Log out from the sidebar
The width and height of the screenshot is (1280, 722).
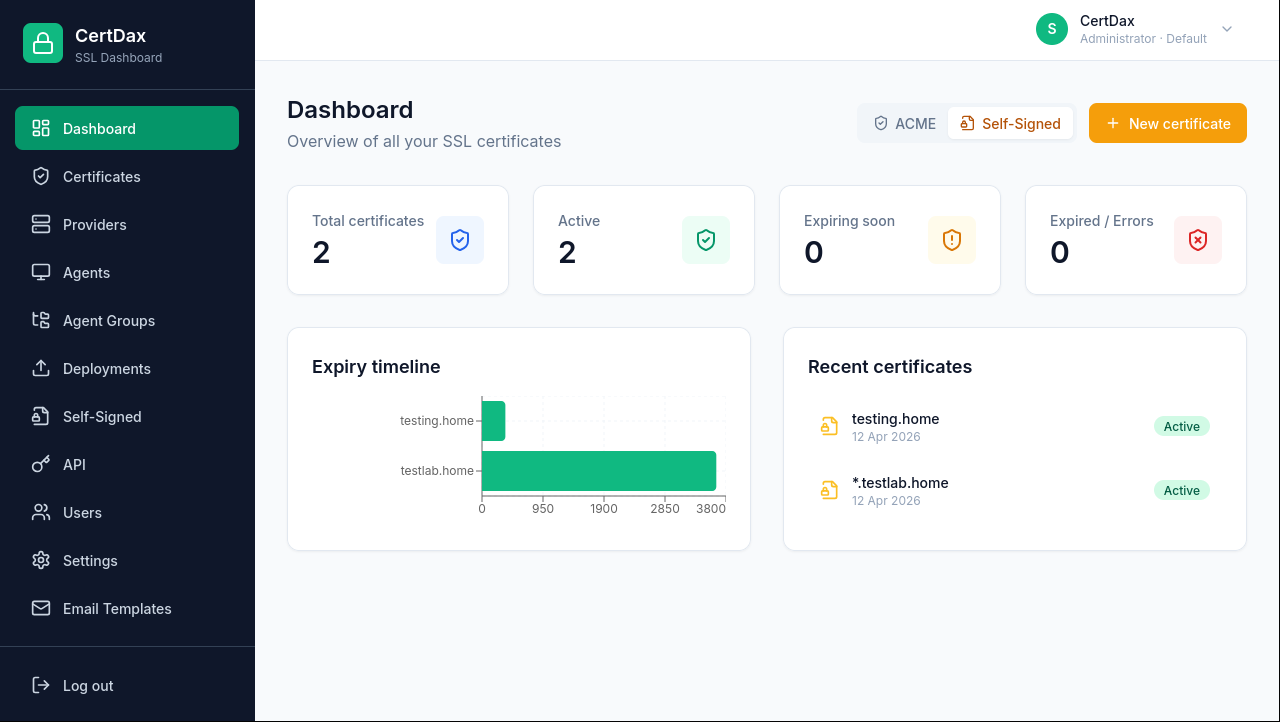(88, 686)
